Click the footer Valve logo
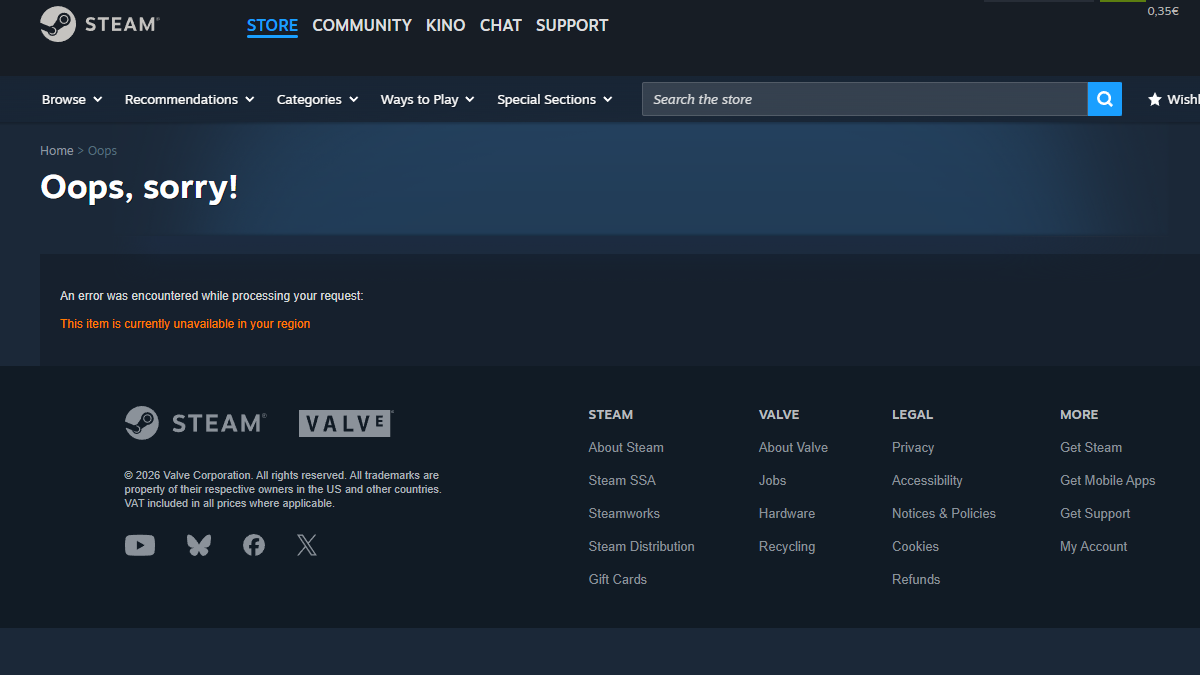Screen dimensions: 1200x675 pyautogui.click(x=345, y=423)
